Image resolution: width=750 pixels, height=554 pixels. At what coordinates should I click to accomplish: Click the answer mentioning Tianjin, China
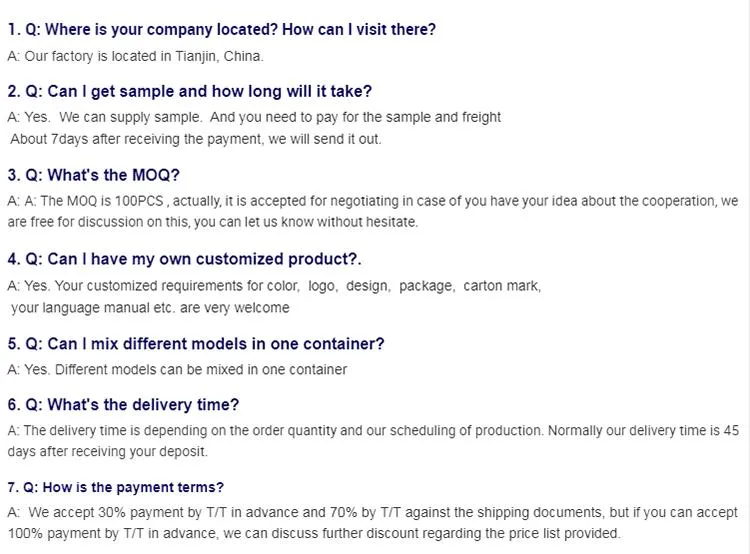135,56
